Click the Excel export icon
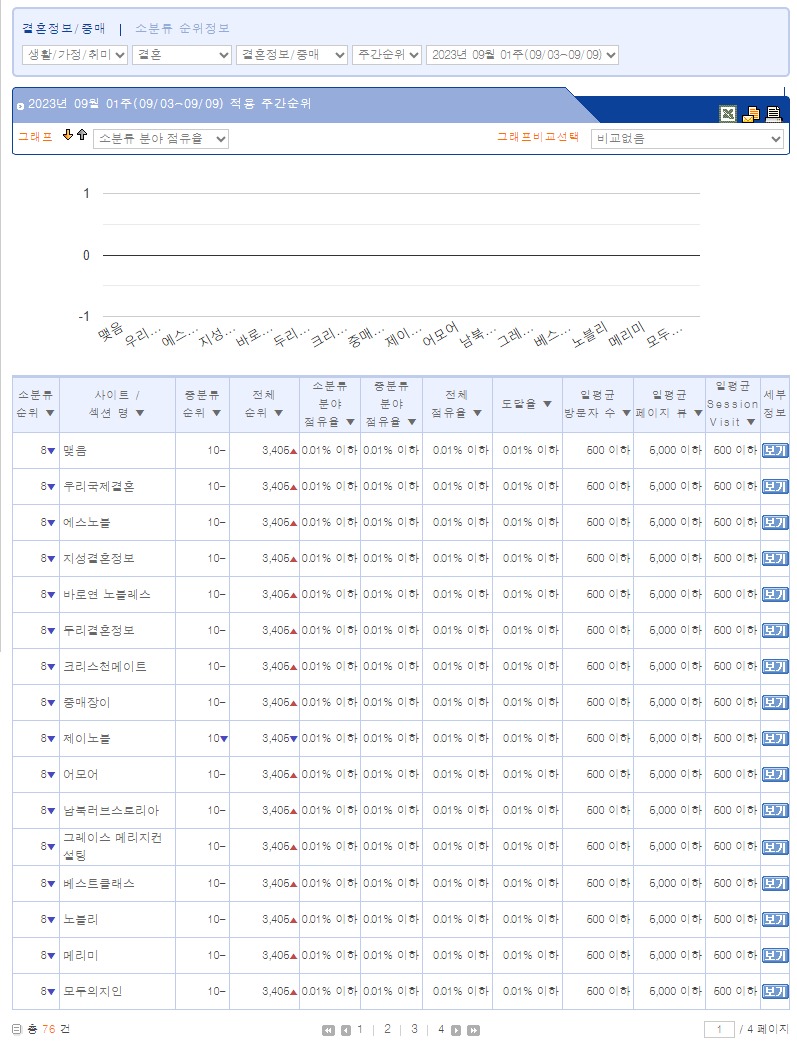797x1046 pixels. [728, 114]
